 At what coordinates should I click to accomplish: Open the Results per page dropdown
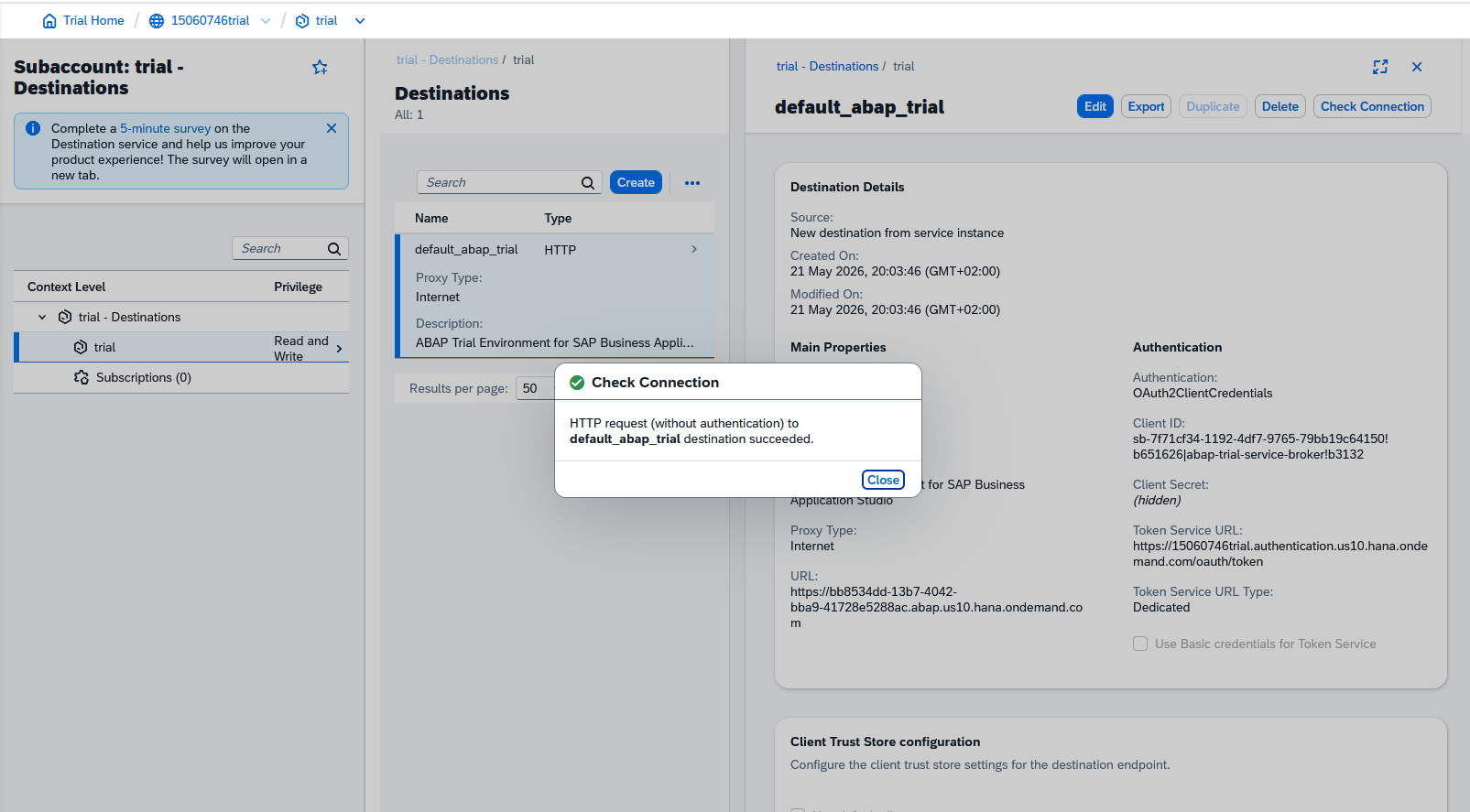coord(534,388)
